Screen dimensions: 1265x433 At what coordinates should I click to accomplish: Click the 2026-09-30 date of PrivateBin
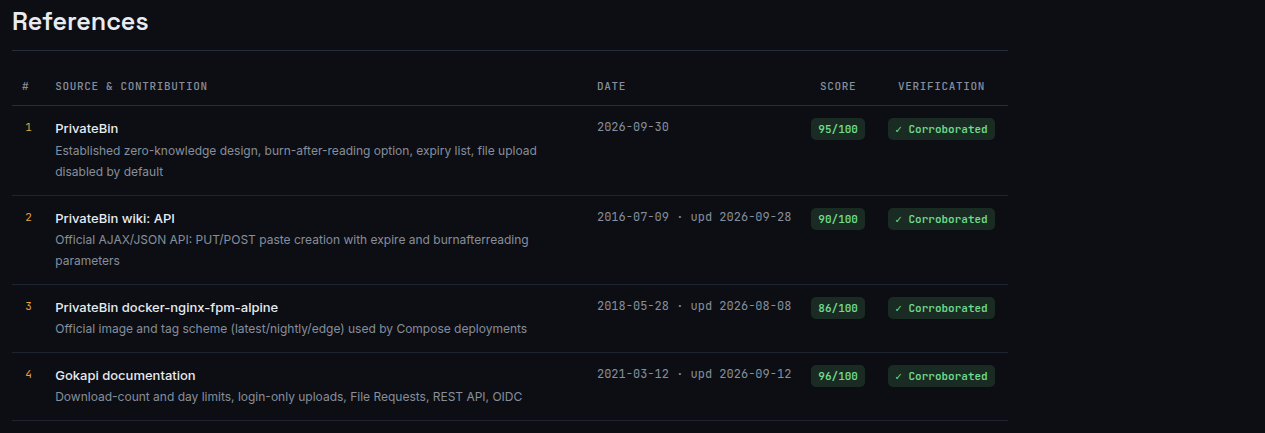(x=632, y=127)
